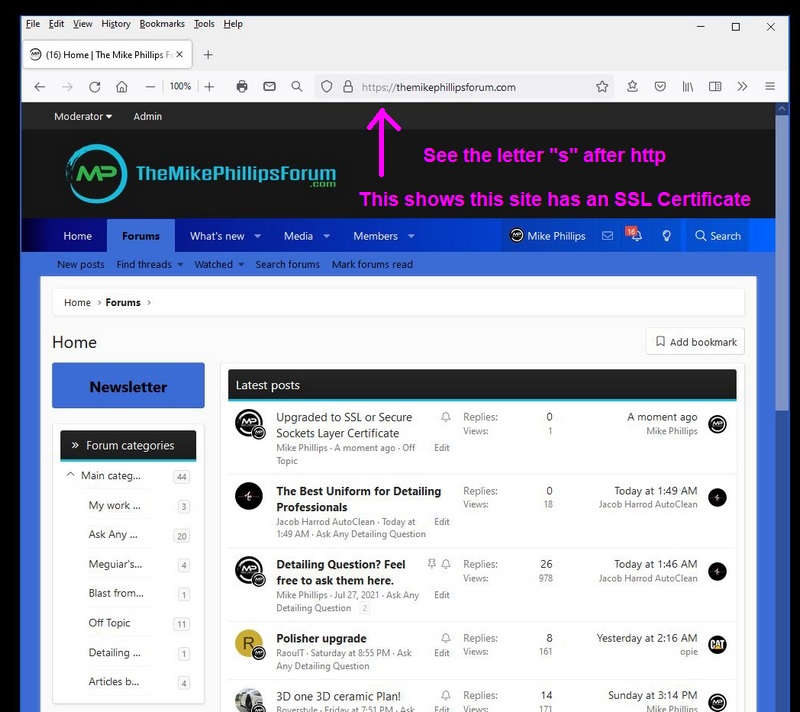Click the pin icon on Detailing Question thread
The image size is (800, 712).
(432, 564)
